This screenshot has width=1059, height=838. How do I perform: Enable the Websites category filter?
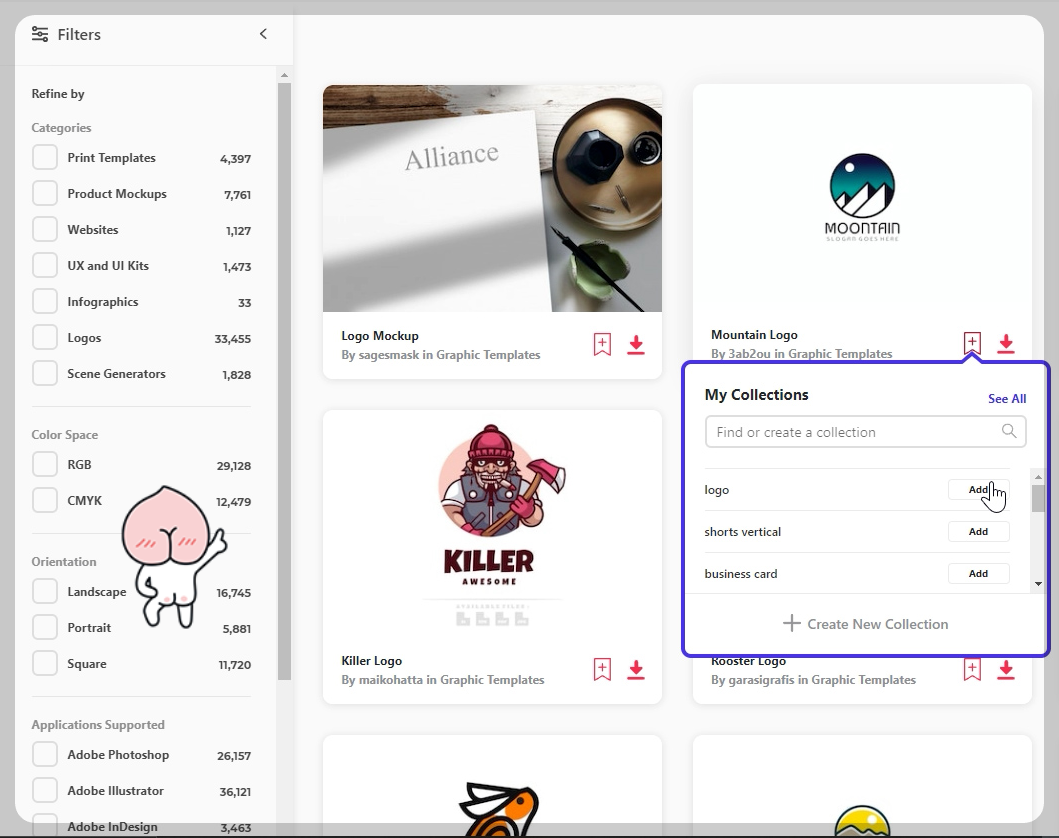(45, 229)
